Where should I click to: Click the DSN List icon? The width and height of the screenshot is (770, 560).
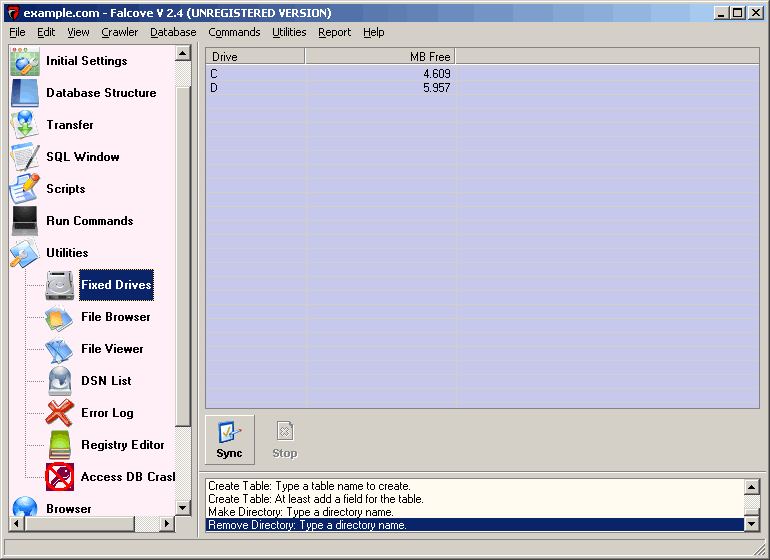(60, 381)
